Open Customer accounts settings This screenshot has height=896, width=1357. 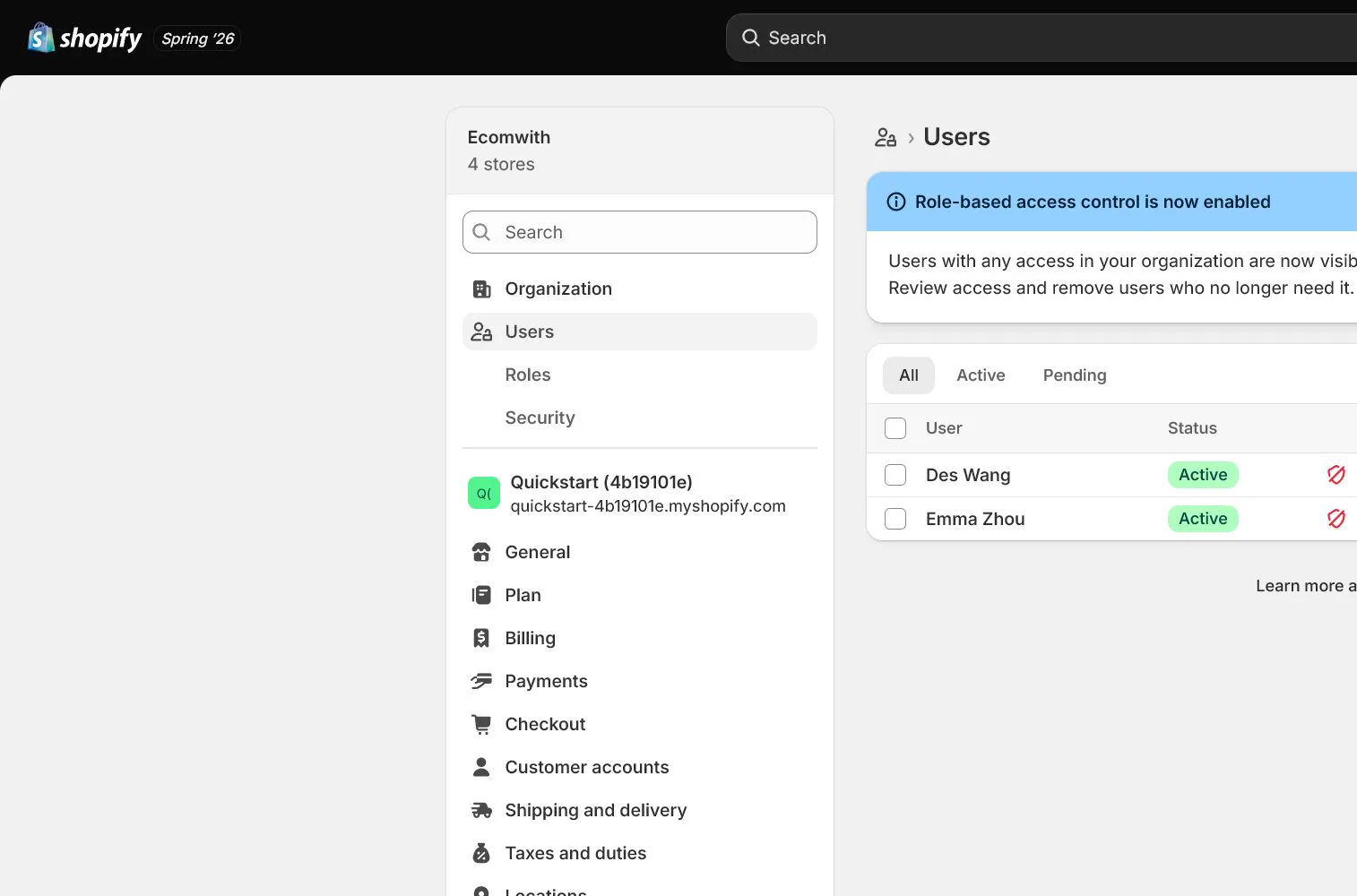(640, 767)
